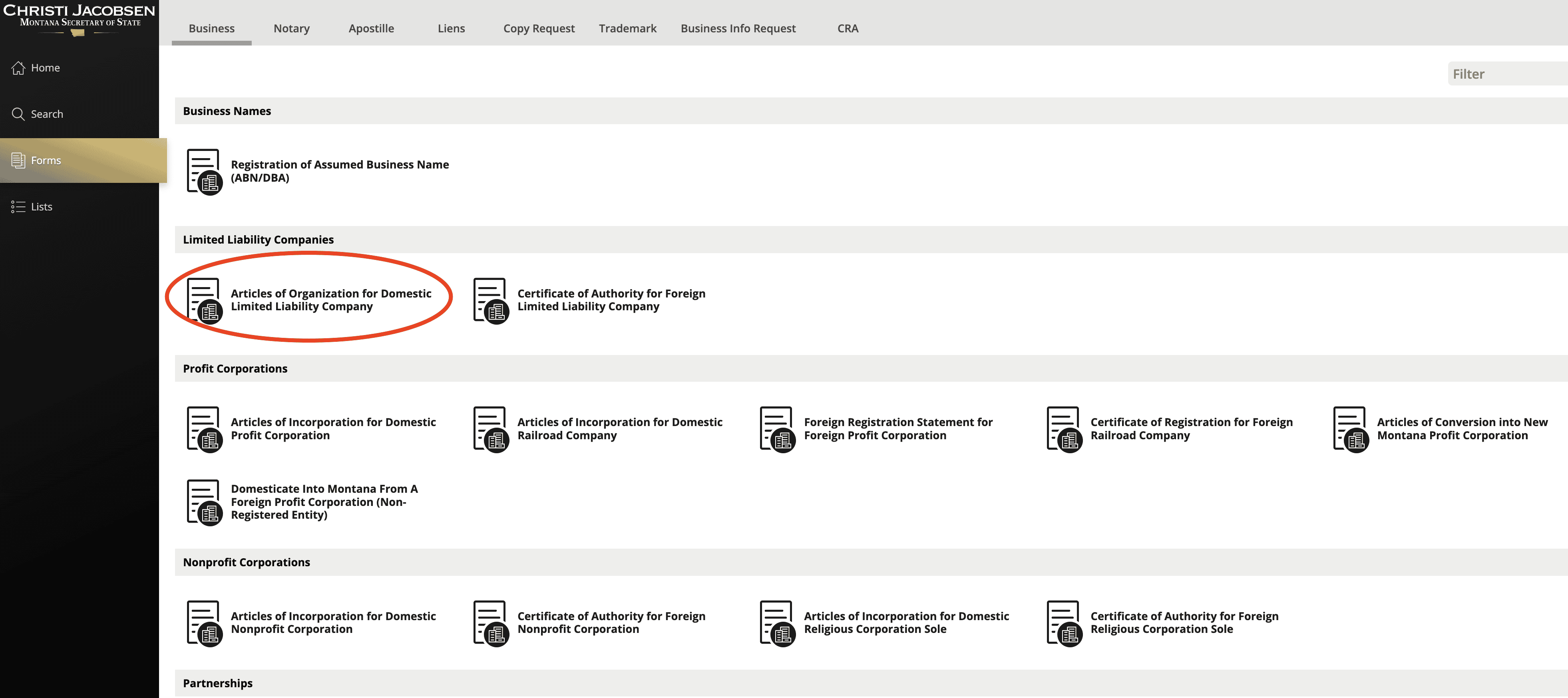Viewport: 1568px width, 698px height.
Task: Open Certificate of Authority for Foreign Nonprofit Corporation
Action: coord(611,623)
